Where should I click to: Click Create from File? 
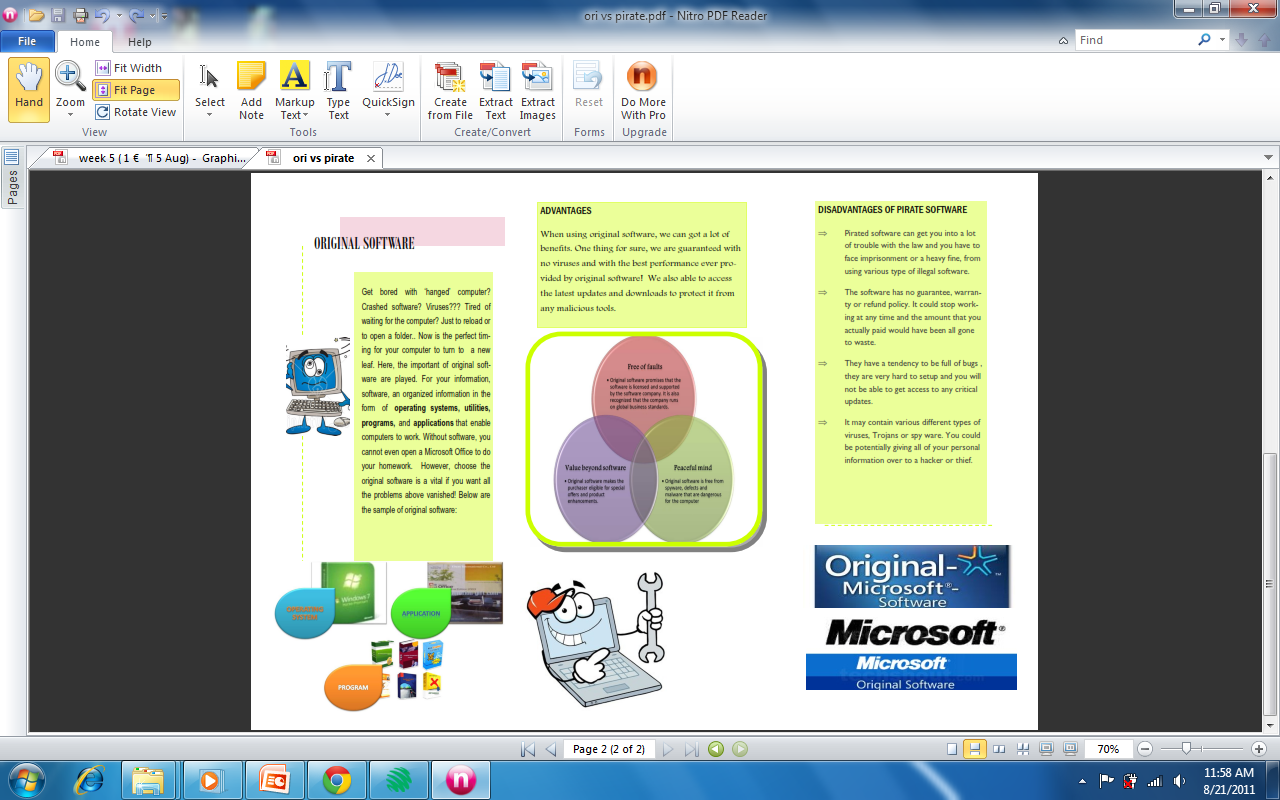click(450, 90)
